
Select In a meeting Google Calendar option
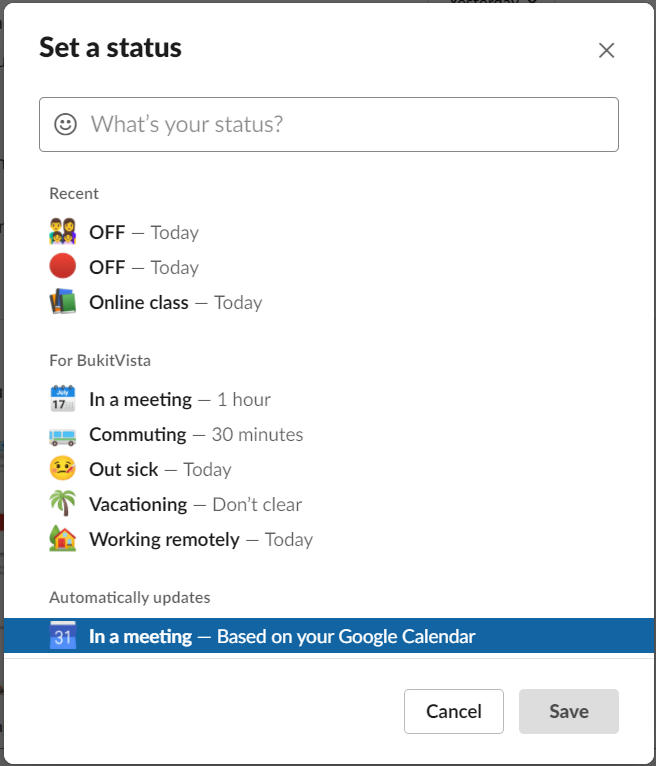[329, 636]
